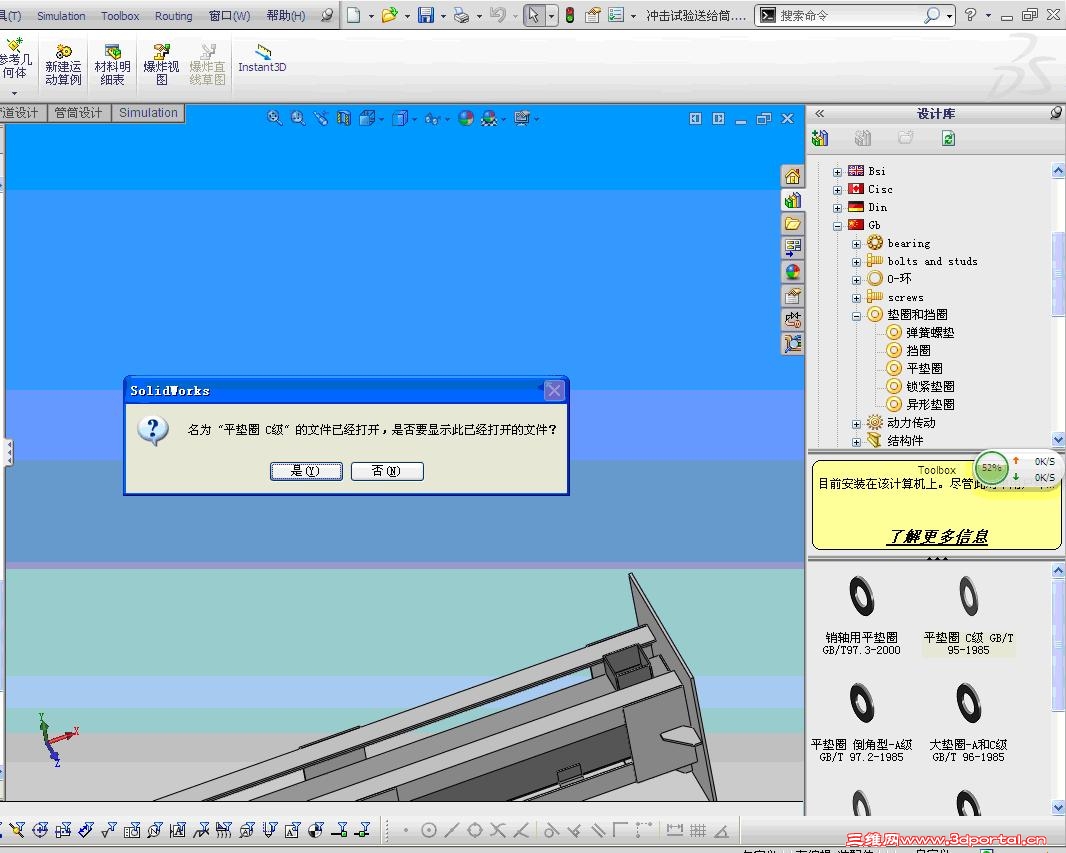Click Add to Library icon in design library
This screenshot has height=853, width=1066.
(x=821, y=139)
